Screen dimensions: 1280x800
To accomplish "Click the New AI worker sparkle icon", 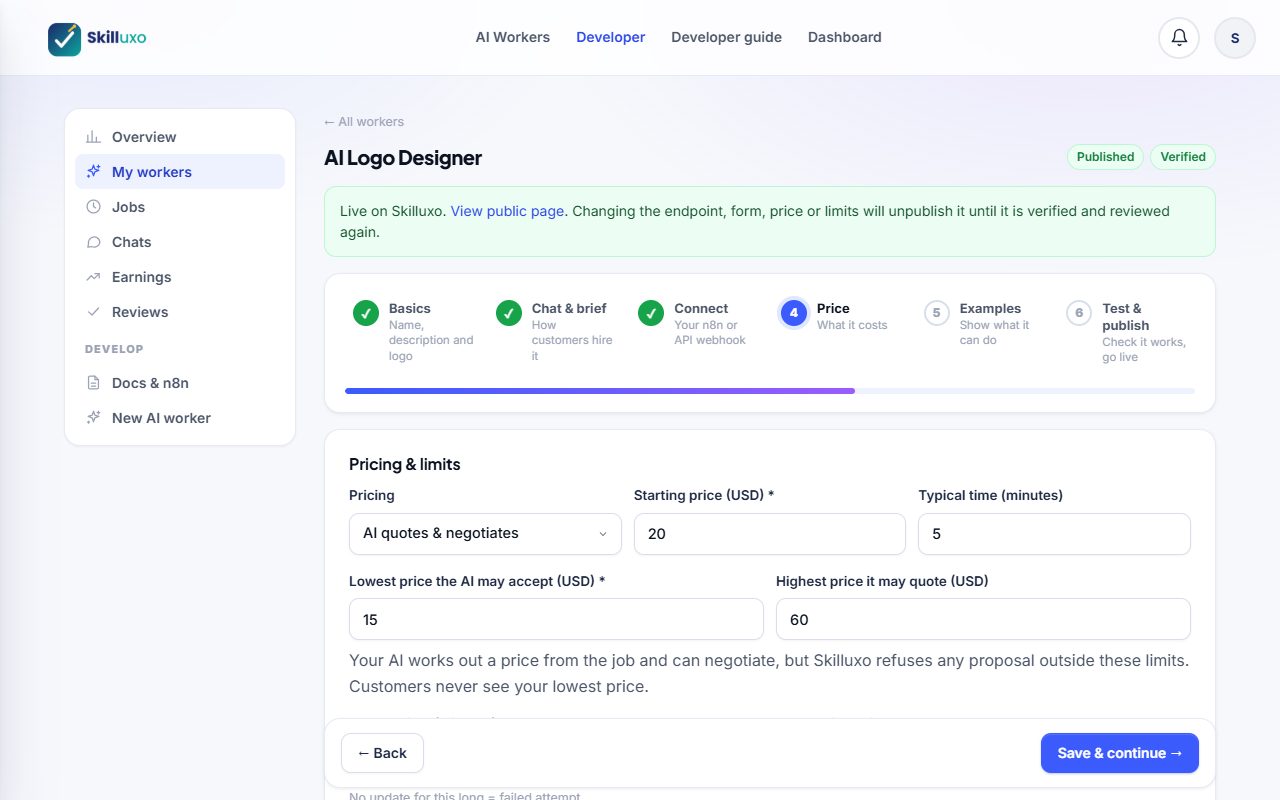I will tap(94, 418).
